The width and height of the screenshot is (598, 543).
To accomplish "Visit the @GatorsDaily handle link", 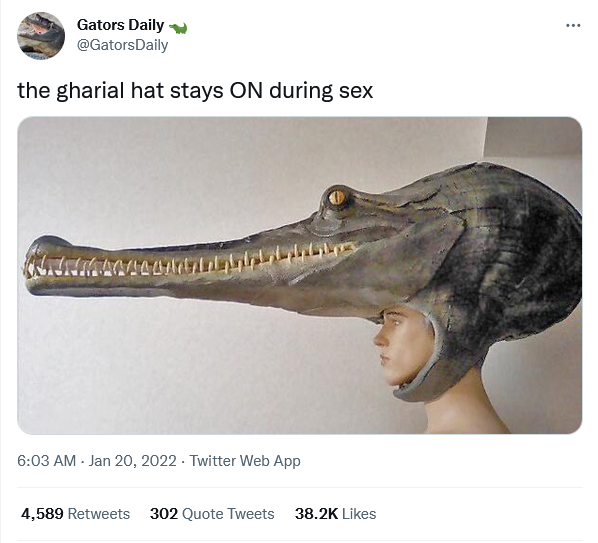I will (122, 45).
